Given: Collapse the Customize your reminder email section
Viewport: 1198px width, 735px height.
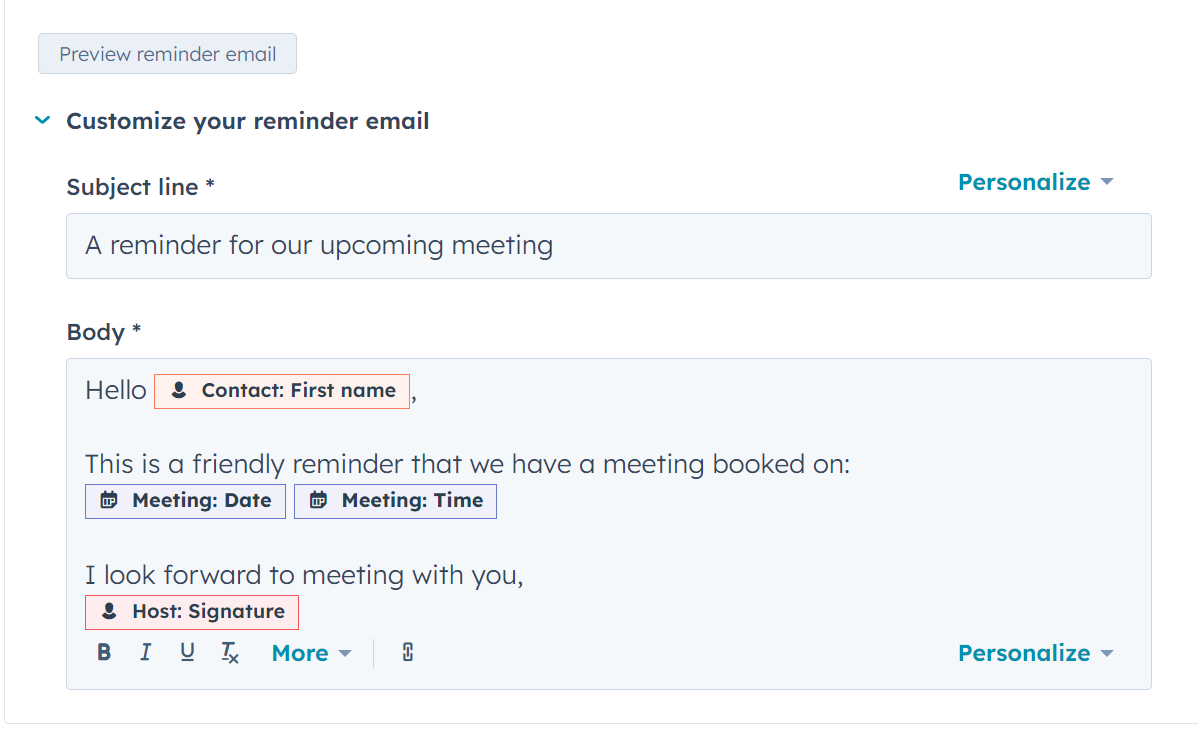Looking at the screenshot, I should (x=42, y=120).
